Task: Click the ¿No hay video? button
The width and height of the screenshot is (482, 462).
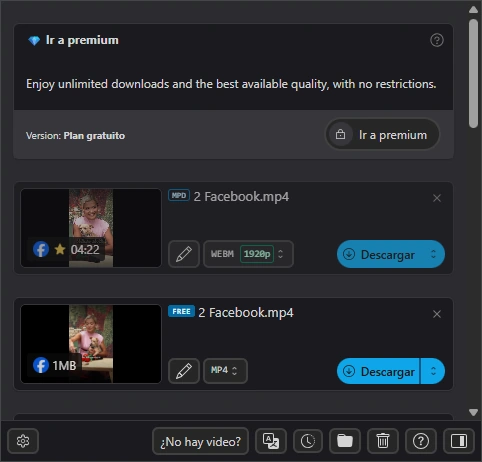Action: point(200,441)
